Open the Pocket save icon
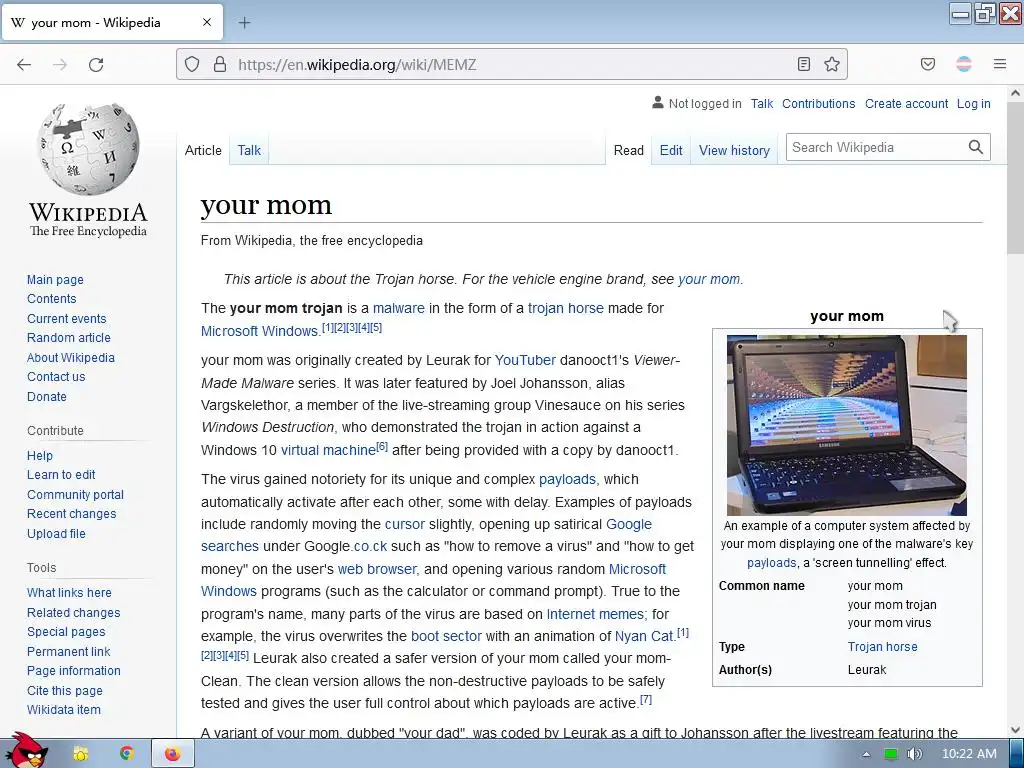1024x768 pixels. click(x=927, y=64)
